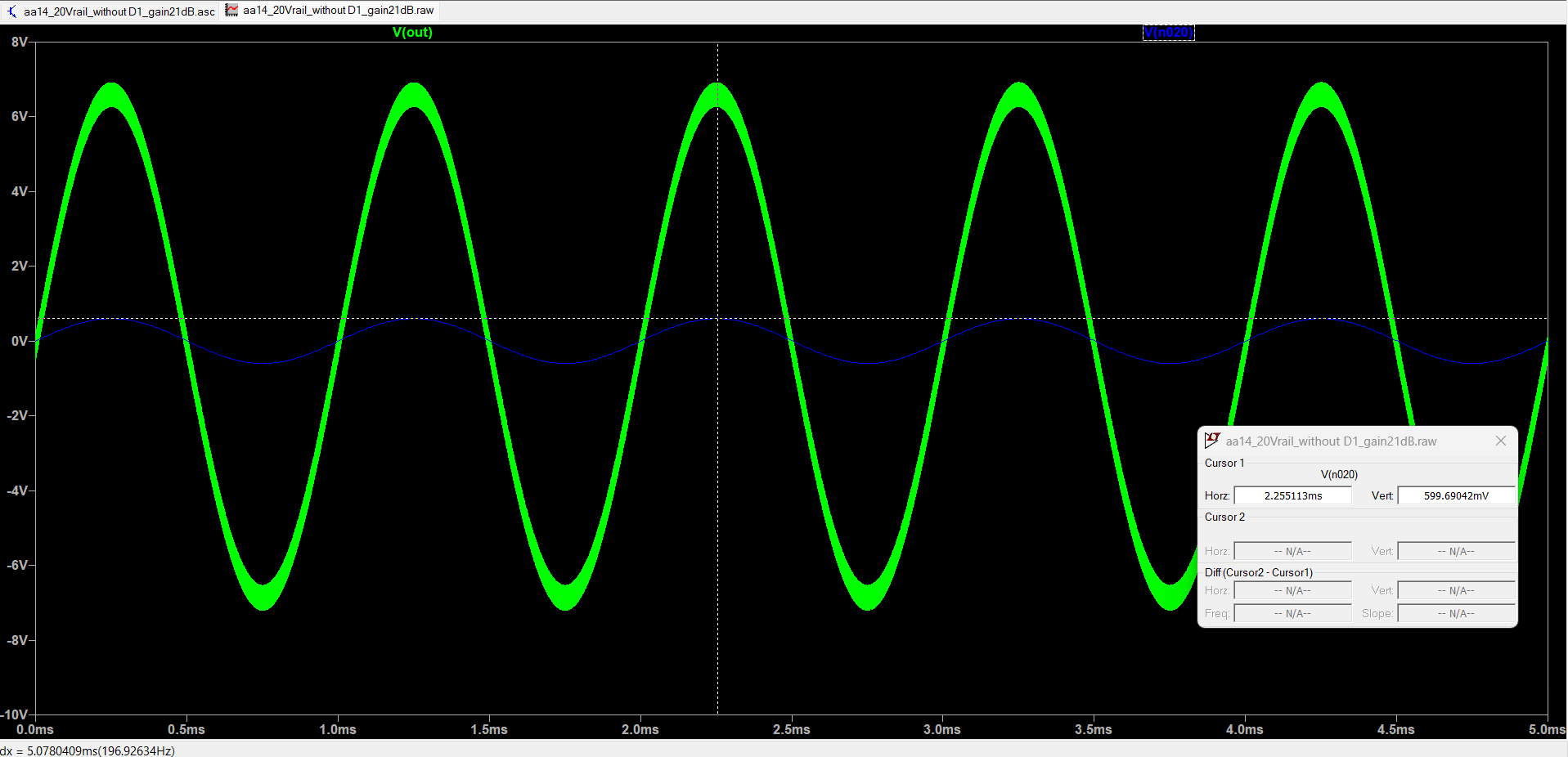Click the waveform icon on the .raw tab
1568x757 pixels.
coord(231,11)
